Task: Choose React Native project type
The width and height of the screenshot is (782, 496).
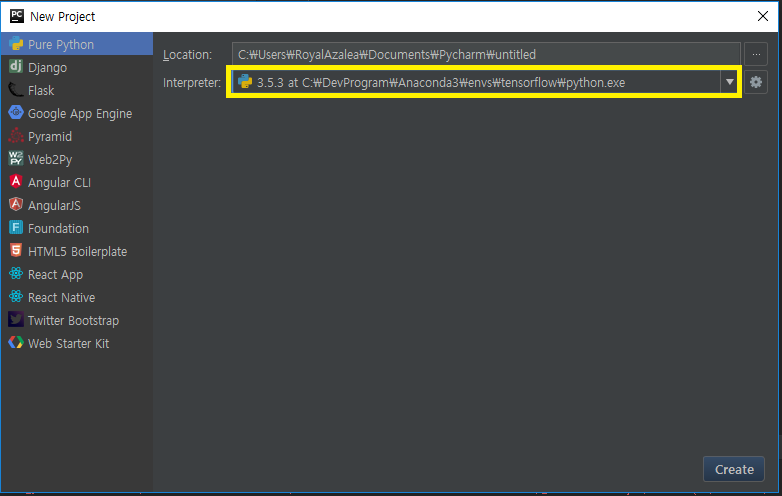Action: click(x=77, y=297)
